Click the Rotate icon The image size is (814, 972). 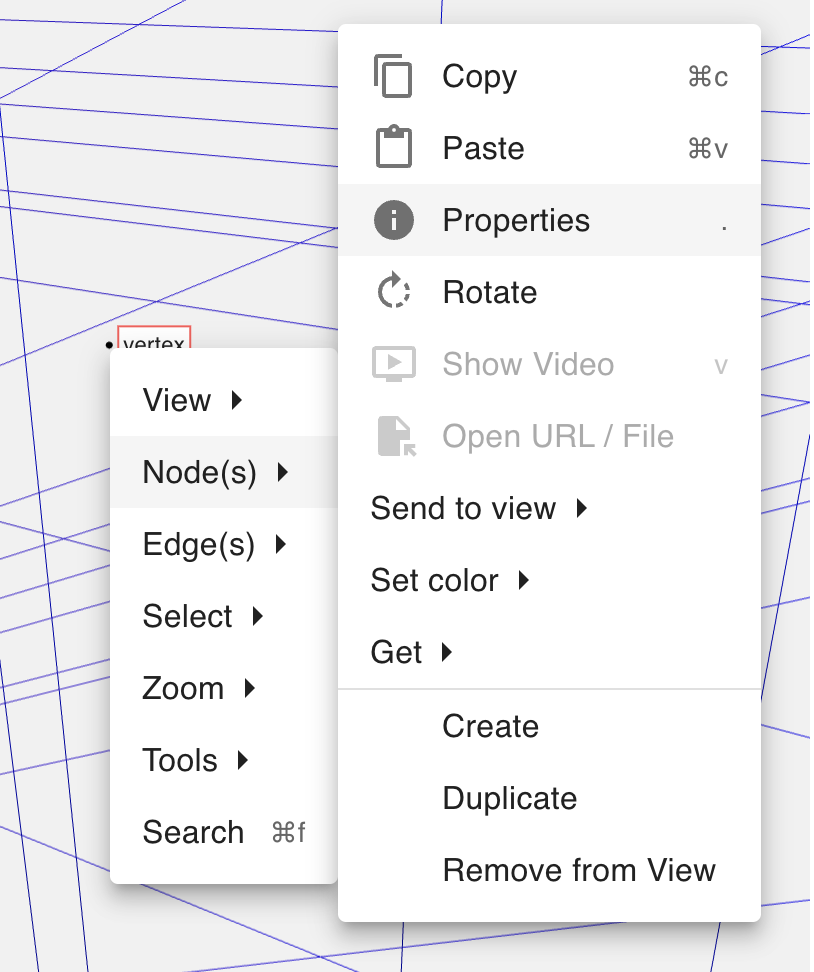pos(393,292)
